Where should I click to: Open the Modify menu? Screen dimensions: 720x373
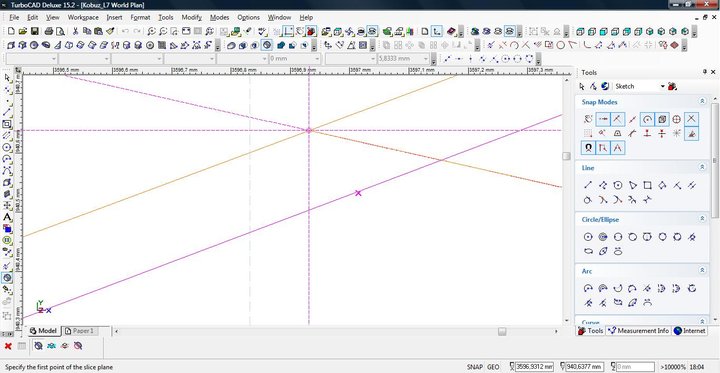[191, 17]
